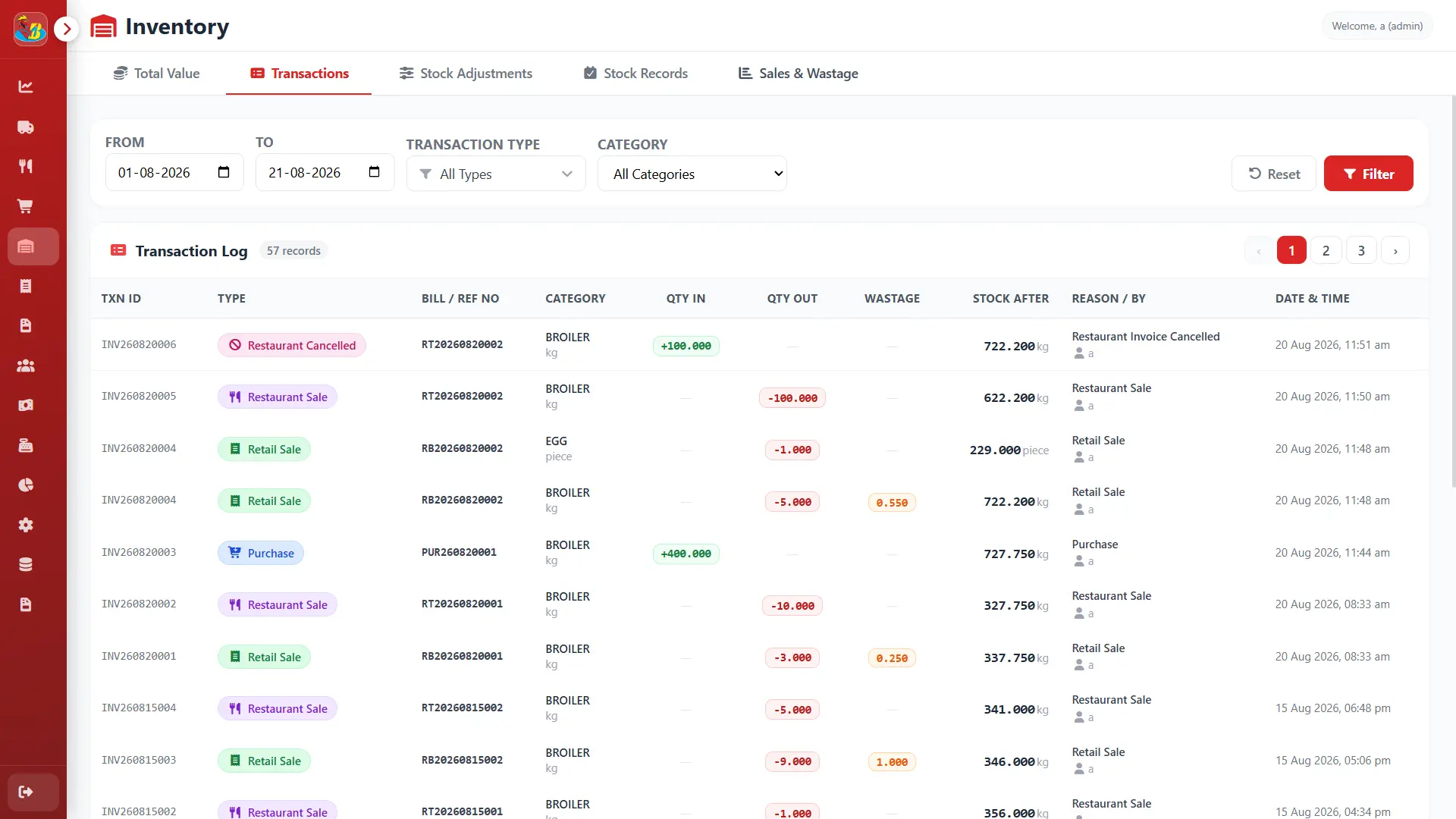
Task: Click transaction ID INV260820006
Action: (139, 344)
